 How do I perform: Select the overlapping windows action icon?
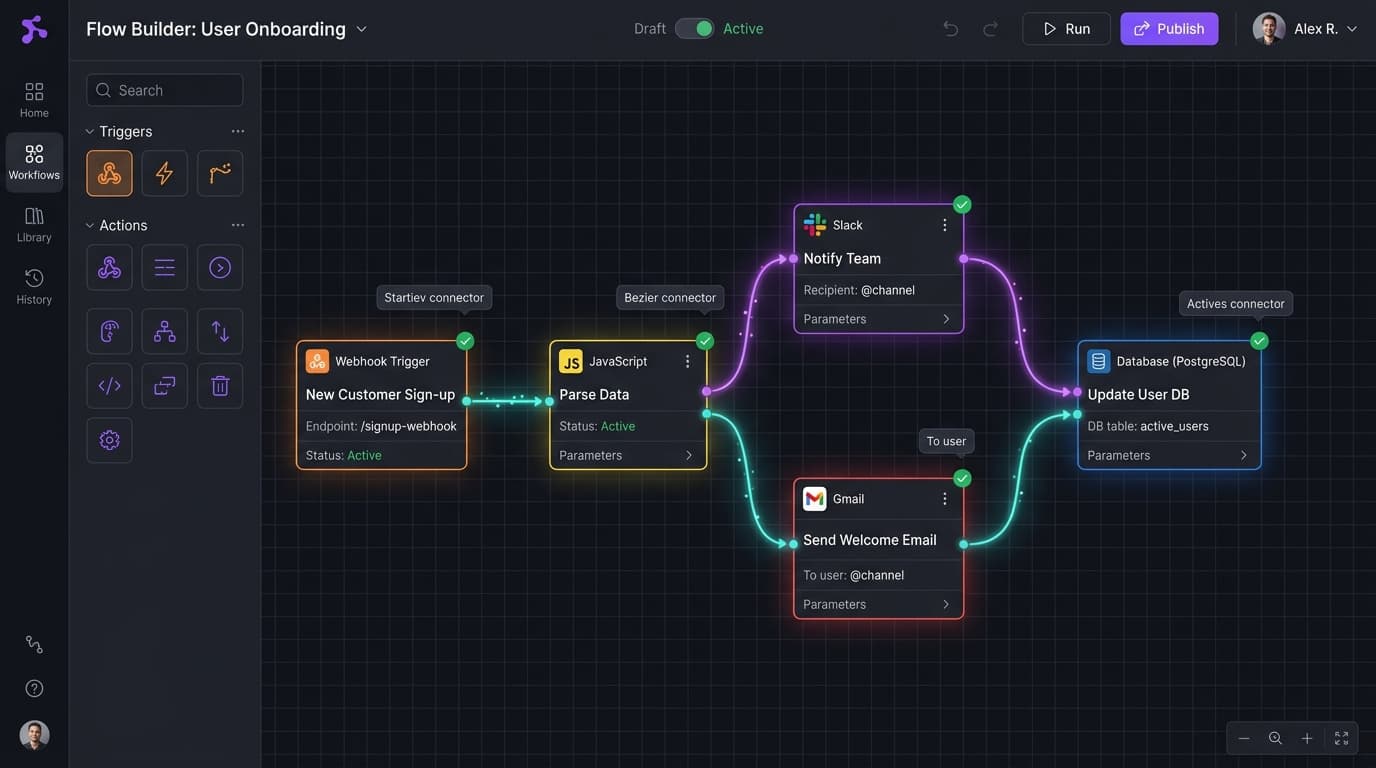click(x=165, y=385)
